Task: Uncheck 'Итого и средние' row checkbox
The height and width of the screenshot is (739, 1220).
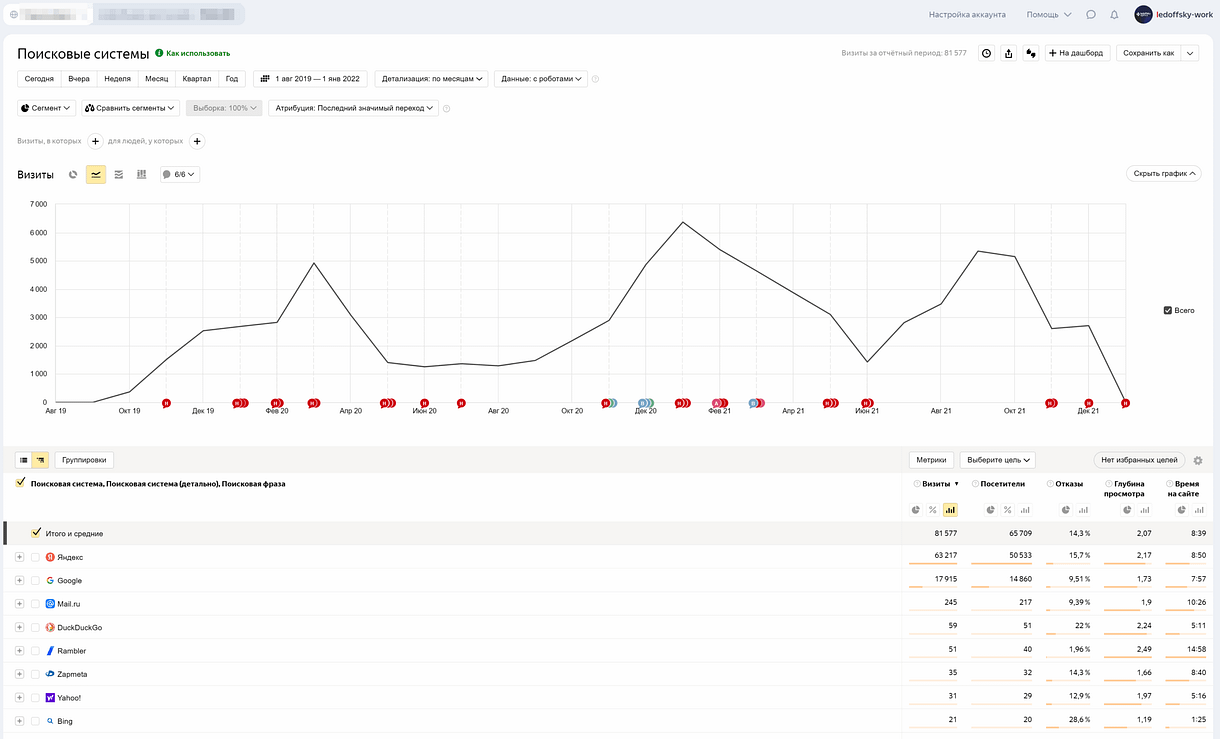Action: [x=36, y=533]
